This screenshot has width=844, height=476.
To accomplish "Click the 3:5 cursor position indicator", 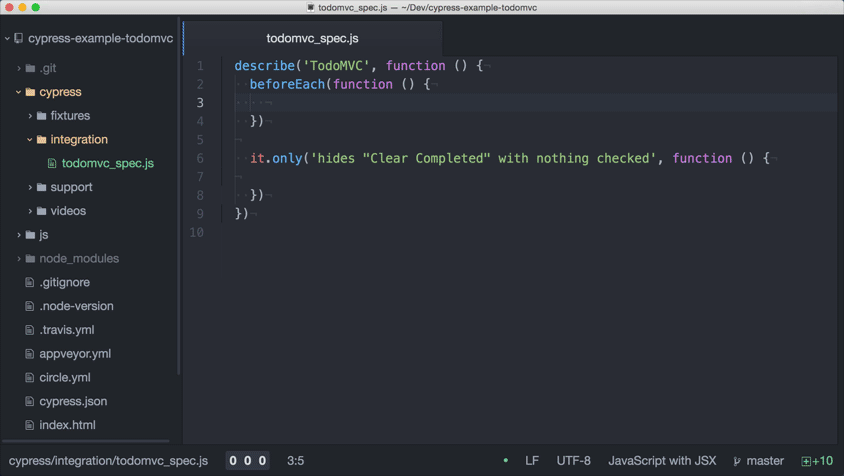I will [296, 461].
